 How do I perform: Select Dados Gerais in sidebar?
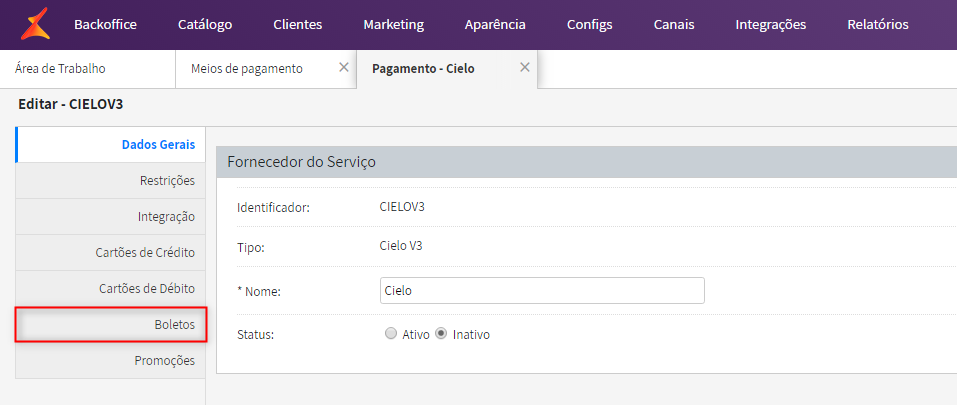point(110,145)
